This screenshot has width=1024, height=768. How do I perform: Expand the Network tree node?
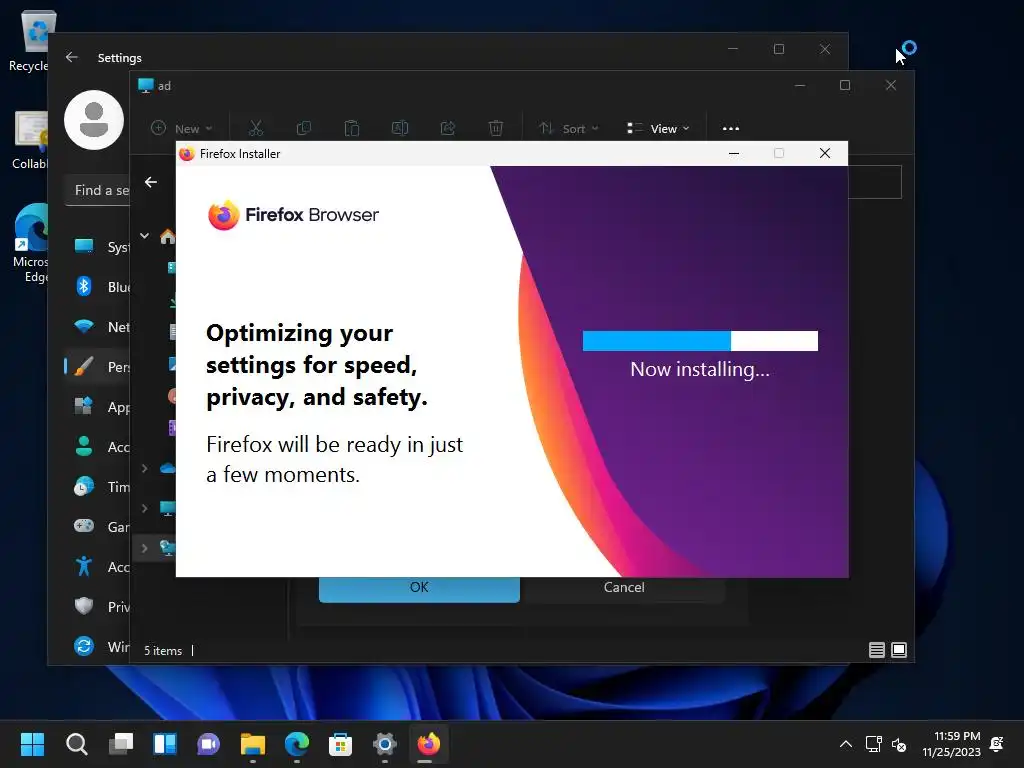(x=144, y=548)
